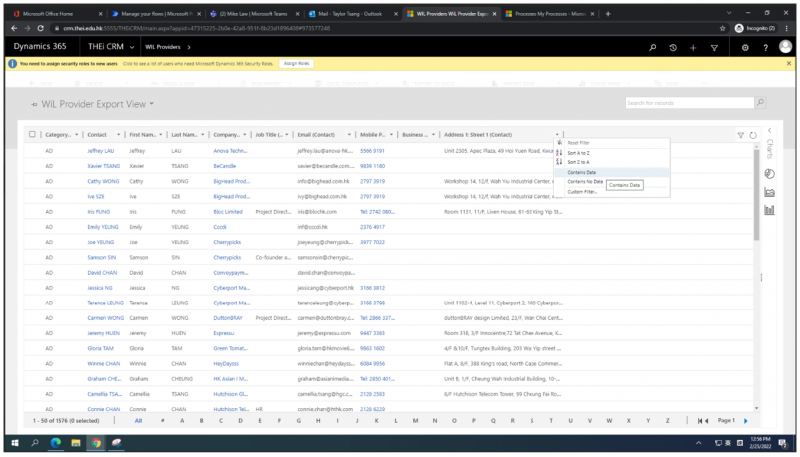Open contact Winnie CHAN
The width and height of the screenshot is (800, 457).
pos(104,364)
